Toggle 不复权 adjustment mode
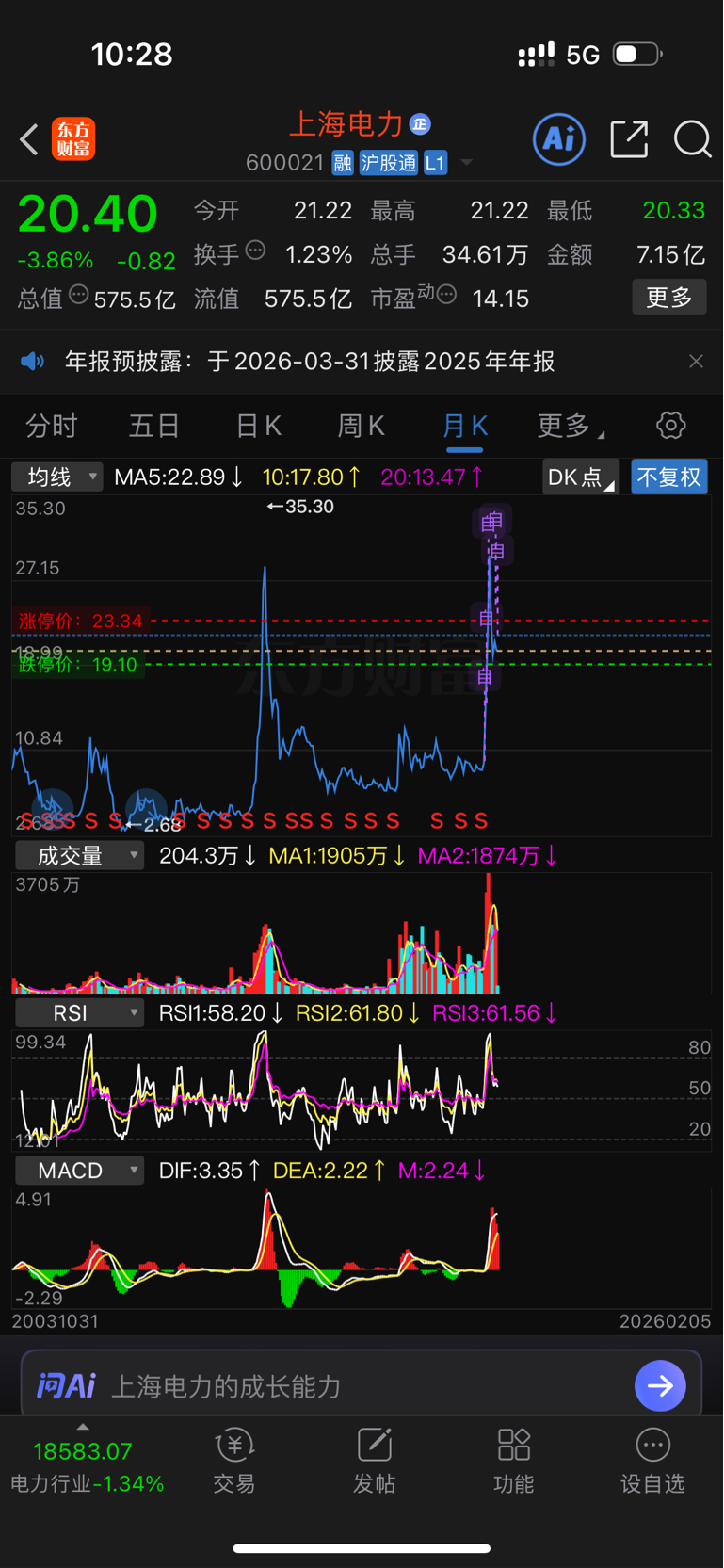 tap(668, 477)
